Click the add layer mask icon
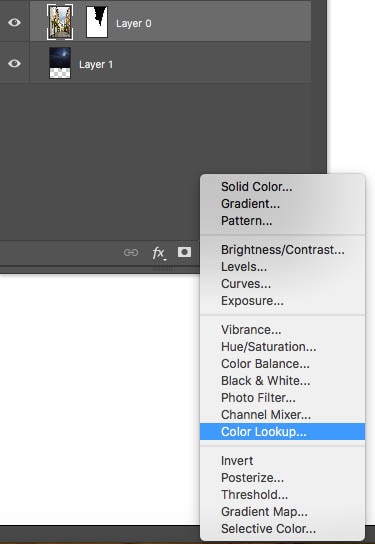The image size is (375, 544). (184, 252)
